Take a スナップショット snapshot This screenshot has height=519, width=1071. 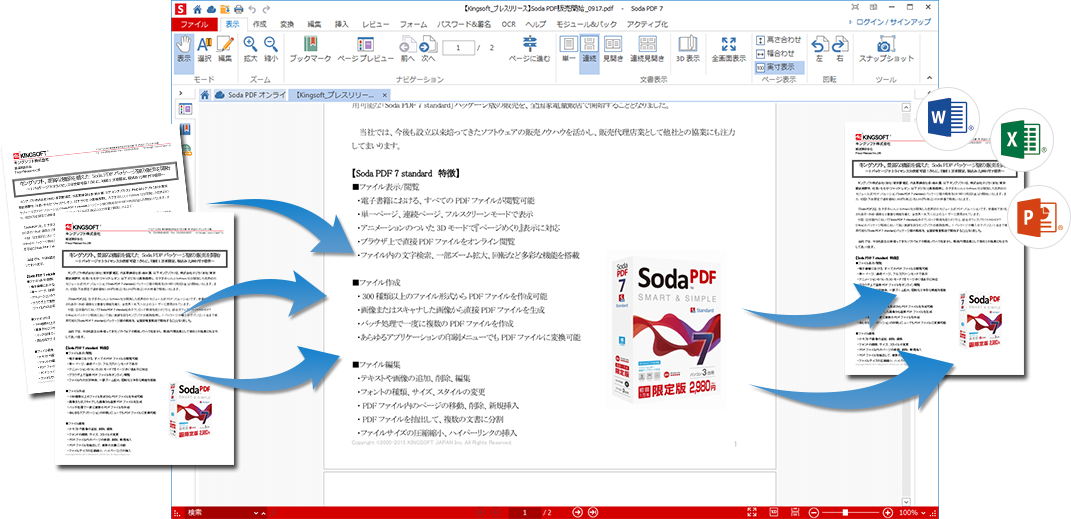(x=886, y=49)
